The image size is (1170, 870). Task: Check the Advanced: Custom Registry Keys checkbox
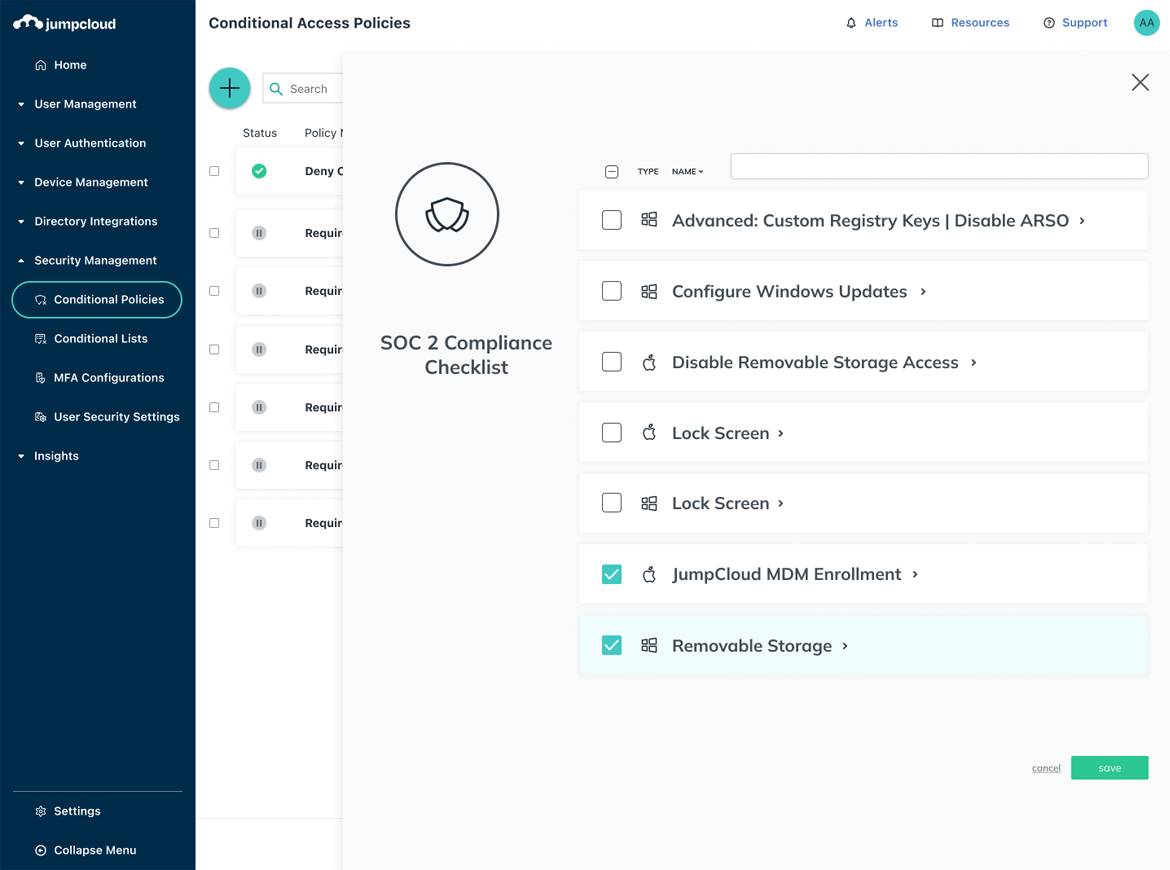612,220
